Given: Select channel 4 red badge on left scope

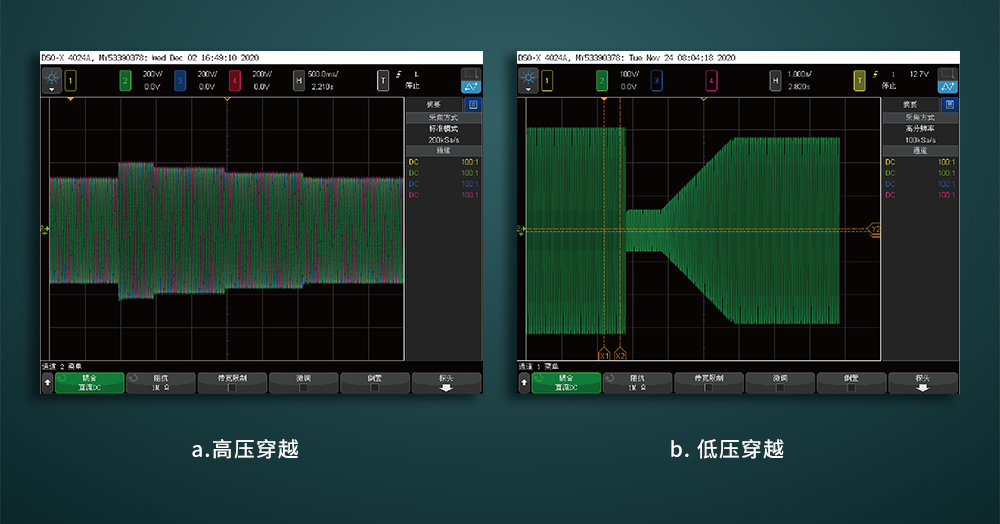Looking at the screenshot, I should pyautogui.click(x=235, y=81).
